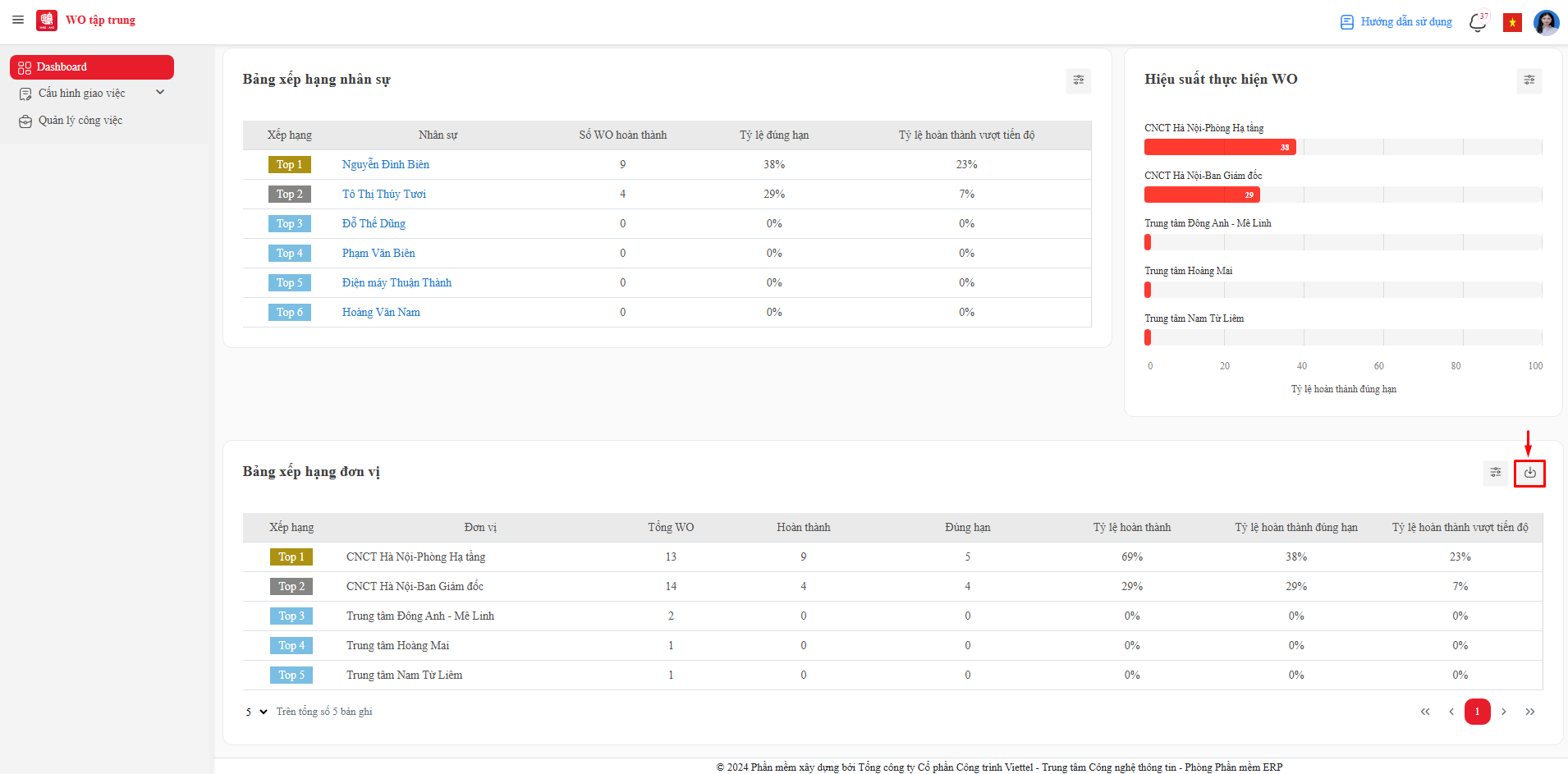Click the Đúng hạn column header
1568x774 pixels.
[968, 528]
